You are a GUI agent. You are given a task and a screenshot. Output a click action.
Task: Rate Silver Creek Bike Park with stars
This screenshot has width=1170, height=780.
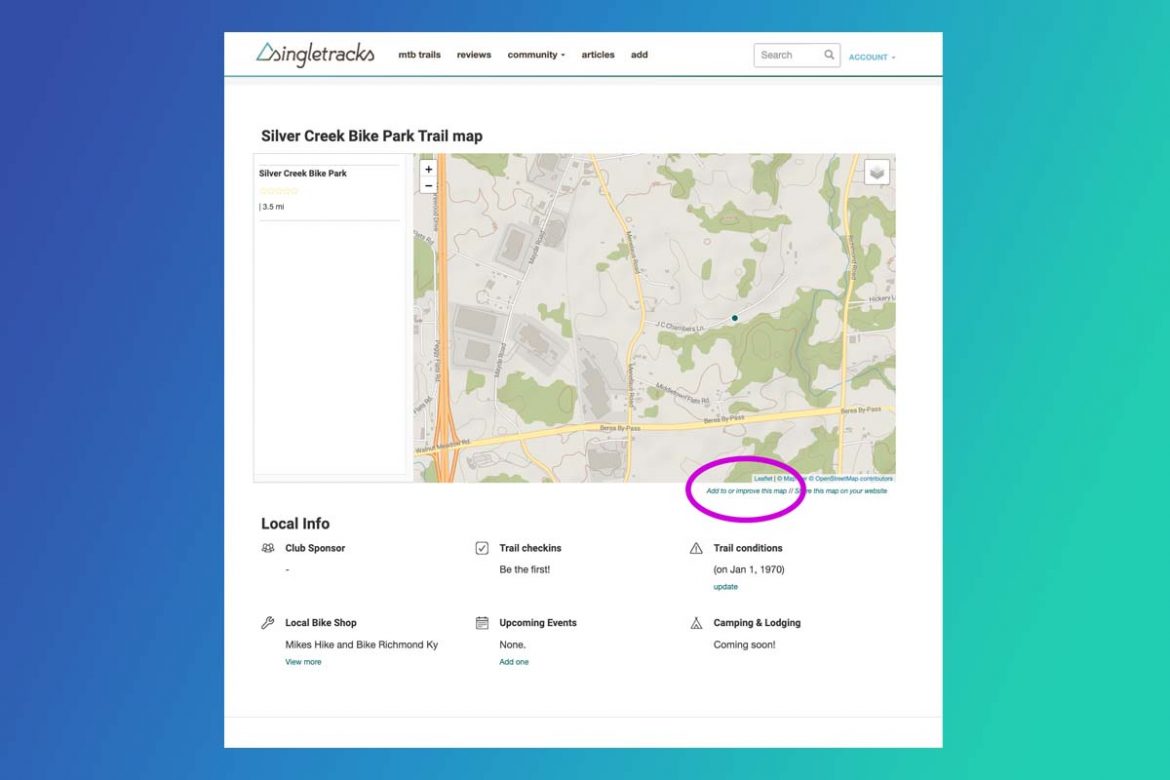pyautogui.click(x=279, y=190)
